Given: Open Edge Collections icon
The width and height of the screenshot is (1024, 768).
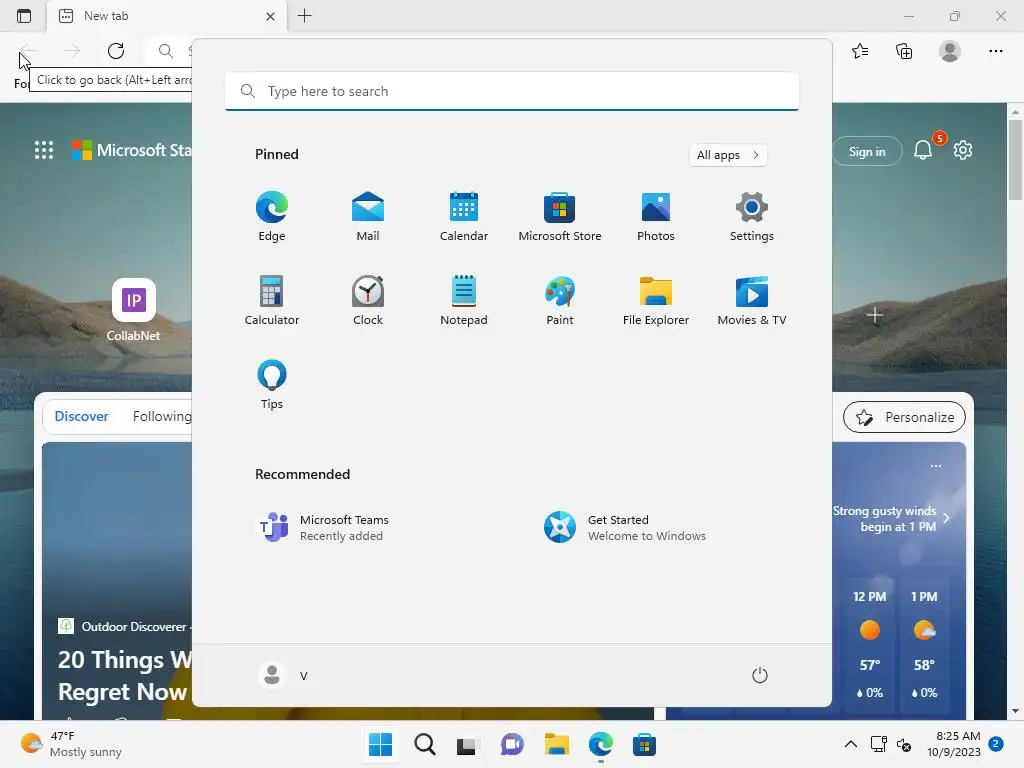Looking at the screenshot, I should coord(904,51).
